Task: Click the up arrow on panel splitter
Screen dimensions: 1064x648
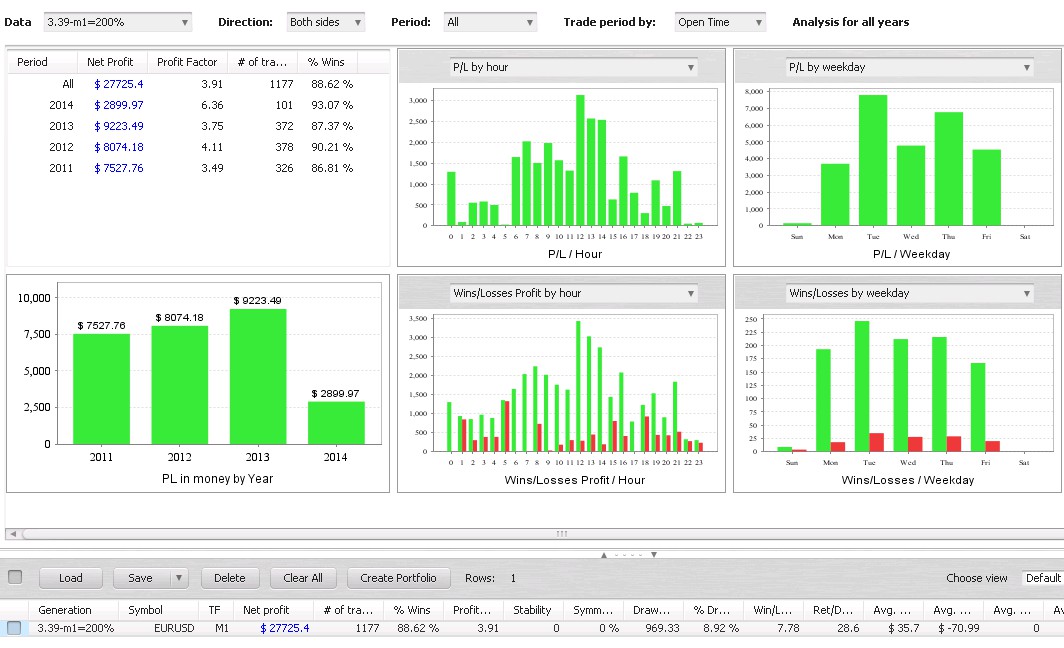Action: (x=604, y=555)
